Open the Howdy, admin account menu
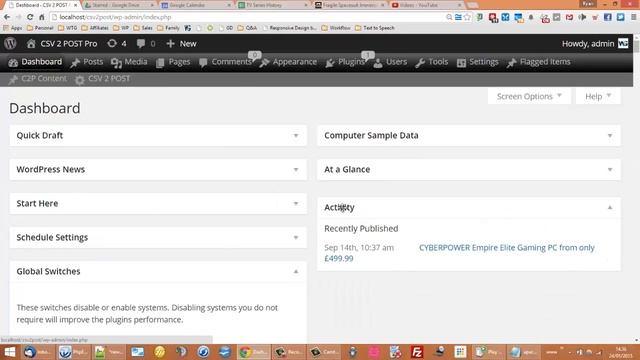Viewport: 640px width, 360px height. click(595, 43)
